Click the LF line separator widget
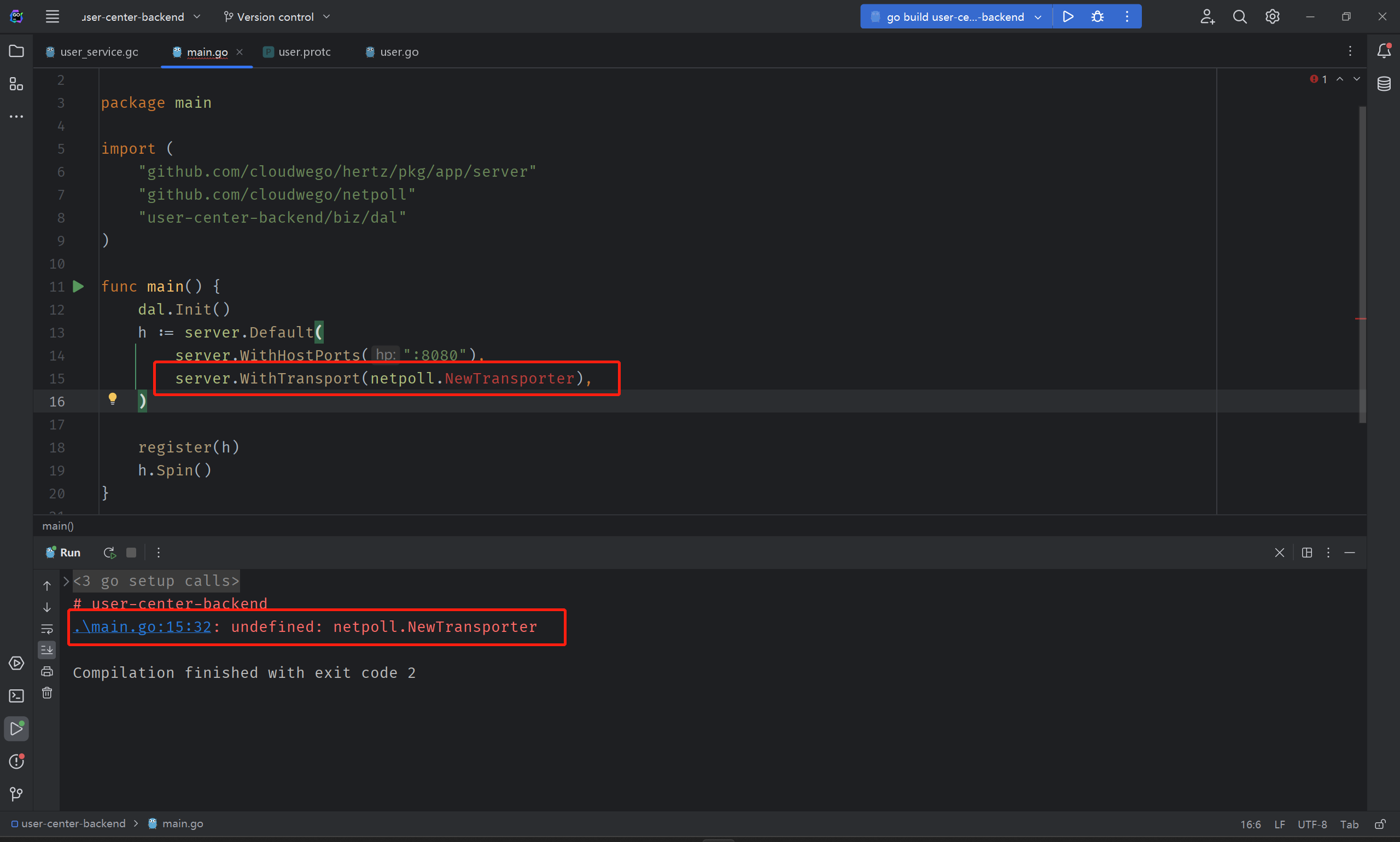This screenshot has height=842, width=1400. tap(1279, 824)
